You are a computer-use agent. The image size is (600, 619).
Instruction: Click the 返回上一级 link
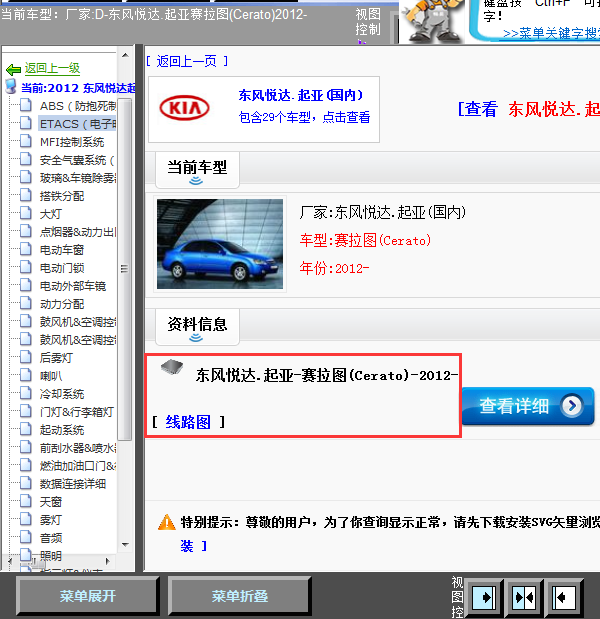coord(52,68)
